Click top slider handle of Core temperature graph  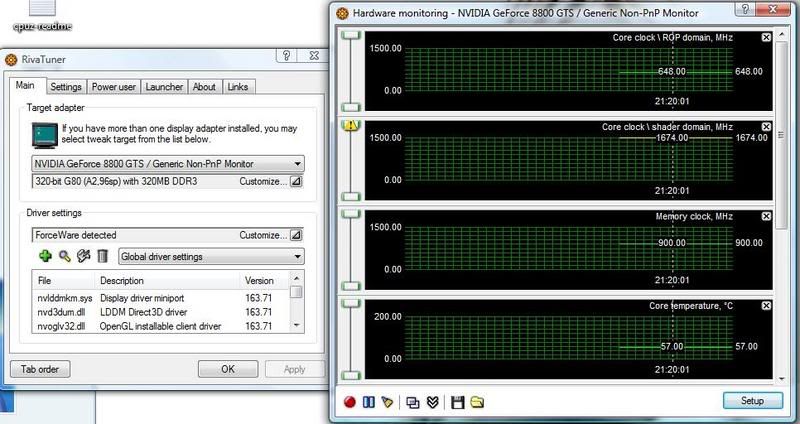pyautogui.click(x=351, y=304)
